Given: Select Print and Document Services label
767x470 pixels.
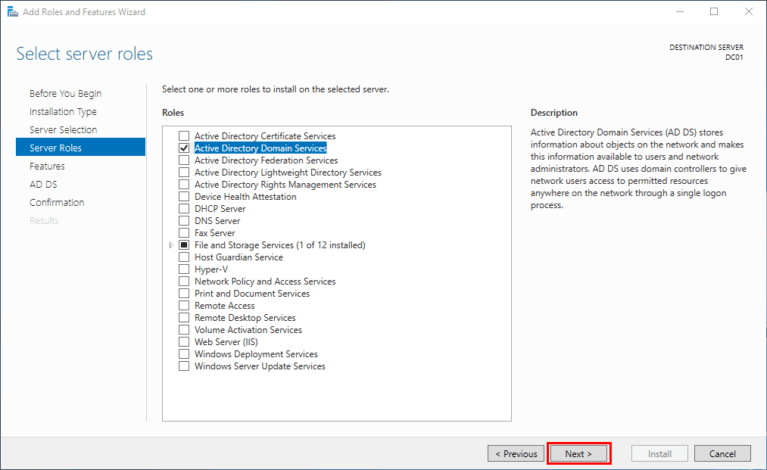Looking at the screenshot, I should pos(252,293).
